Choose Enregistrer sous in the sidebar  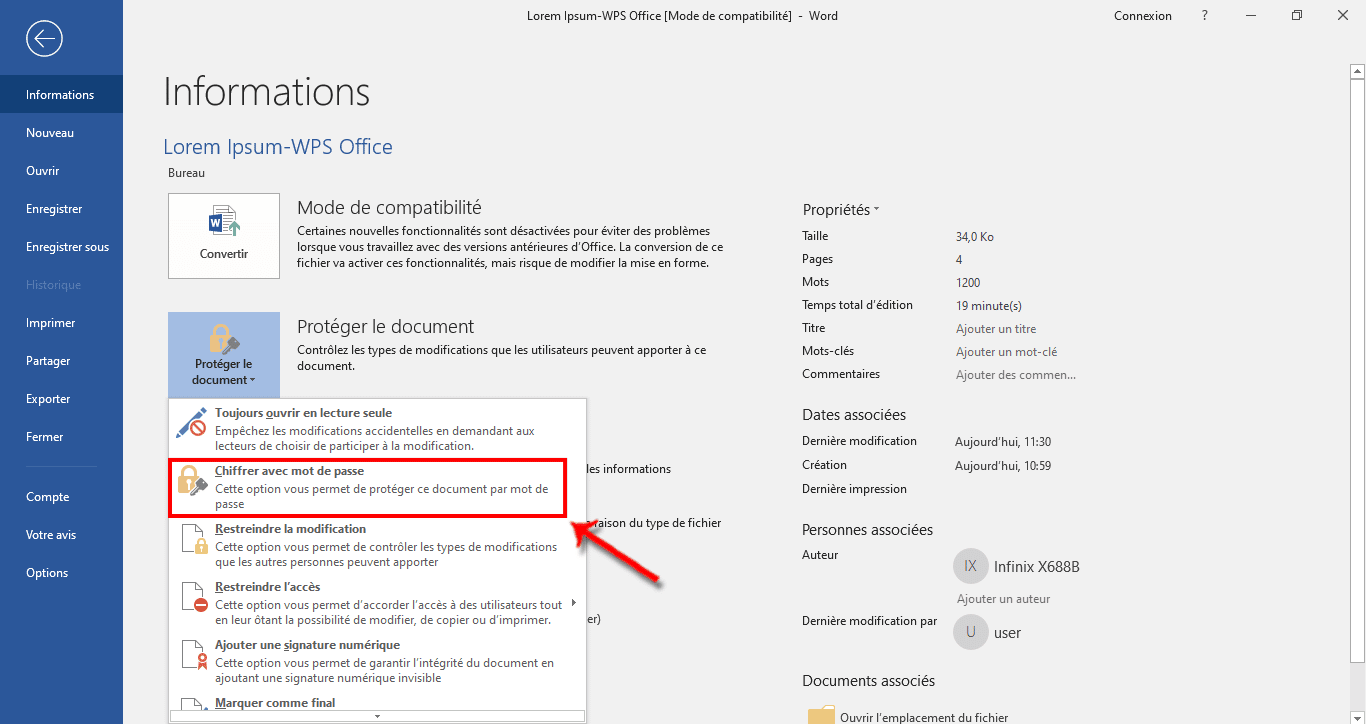coord(61,247)
